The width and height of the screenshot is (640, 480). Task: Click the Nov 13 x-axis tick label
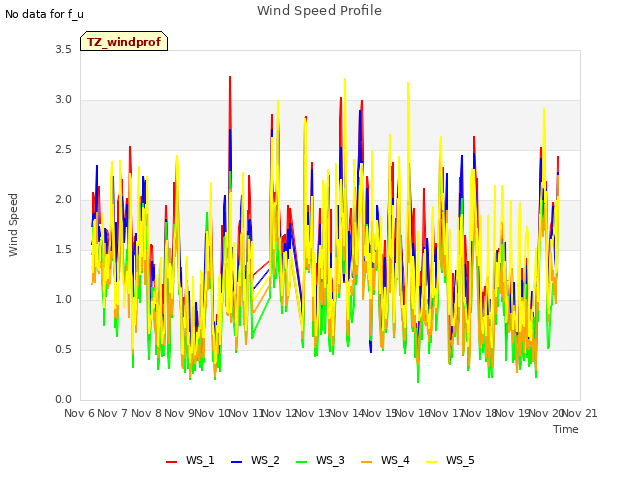point(313,413)
